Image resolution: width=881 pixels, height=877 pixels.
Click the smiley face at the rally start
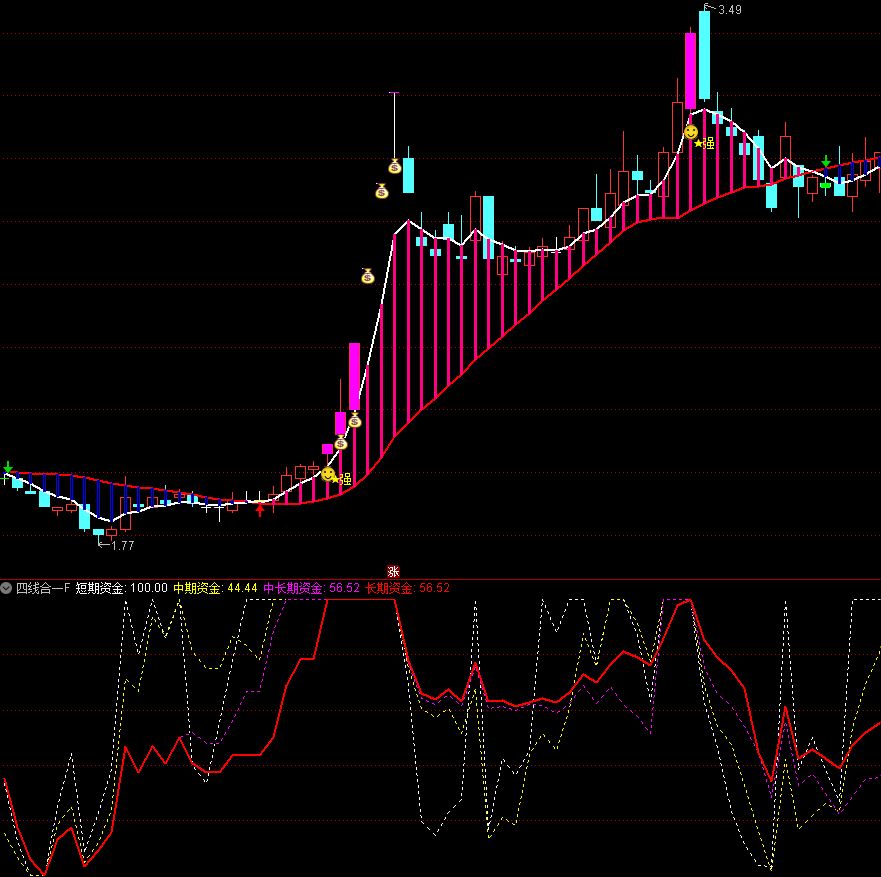pyautogui.click(x=328, y=474)
